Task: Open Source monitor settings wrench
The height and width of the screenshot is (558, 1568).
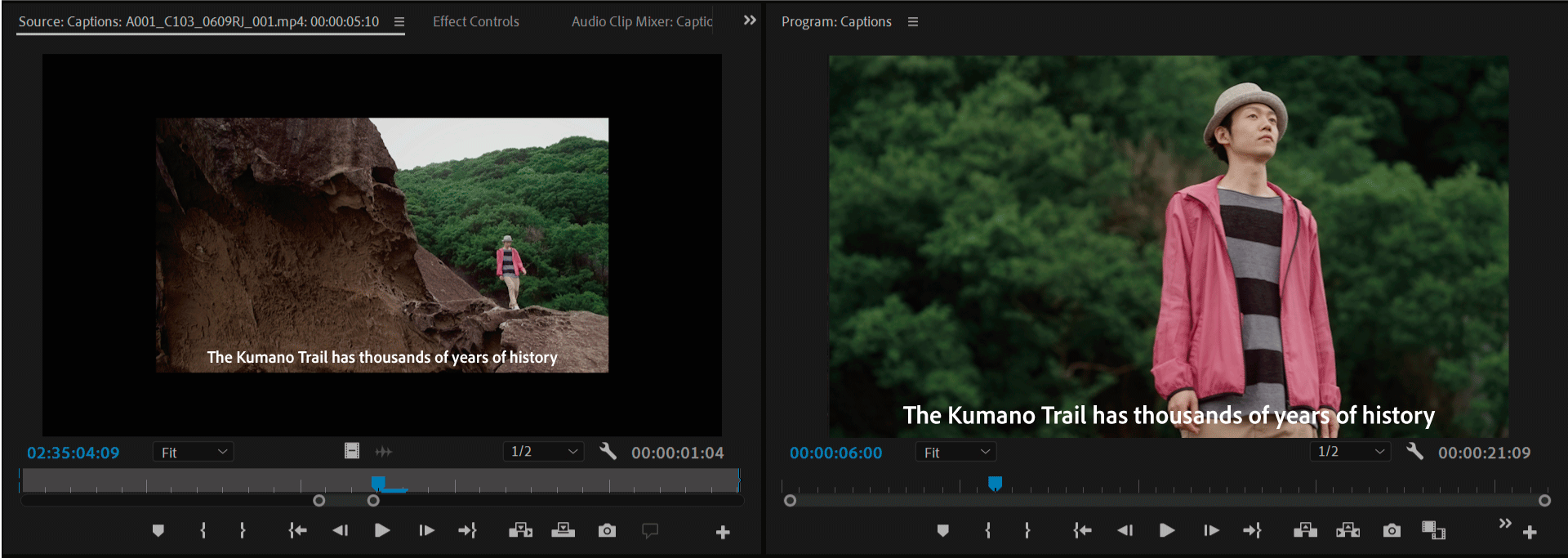Action: [608, 451]
